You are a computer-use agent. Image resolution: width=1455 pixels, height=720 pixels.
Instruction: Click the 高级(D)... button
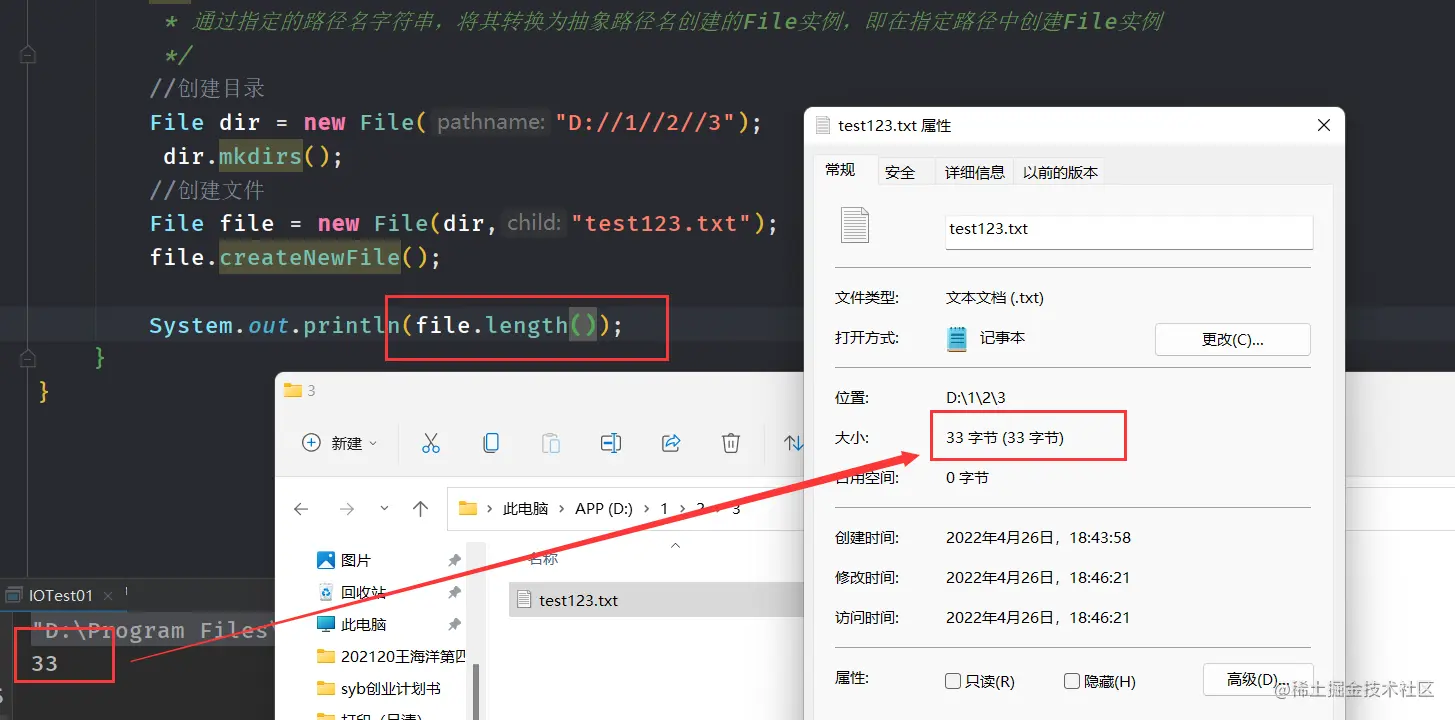click(1258, 679)
